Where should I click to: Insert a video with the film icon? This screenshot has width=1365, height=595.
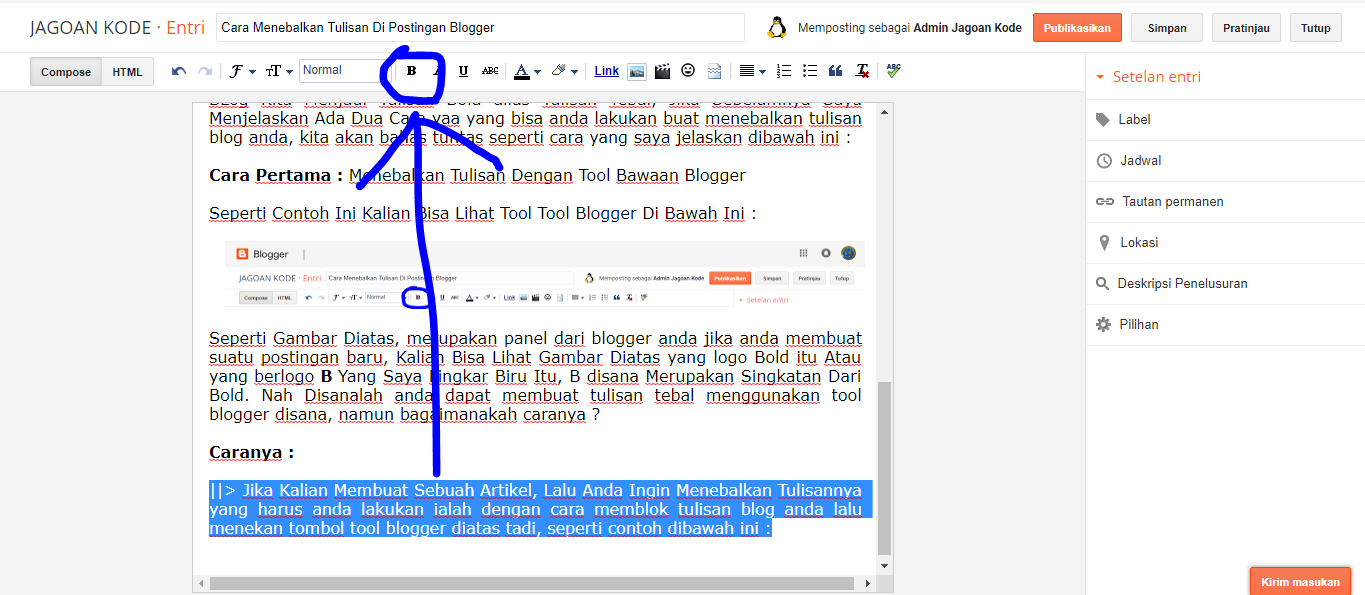pos(660,70)
